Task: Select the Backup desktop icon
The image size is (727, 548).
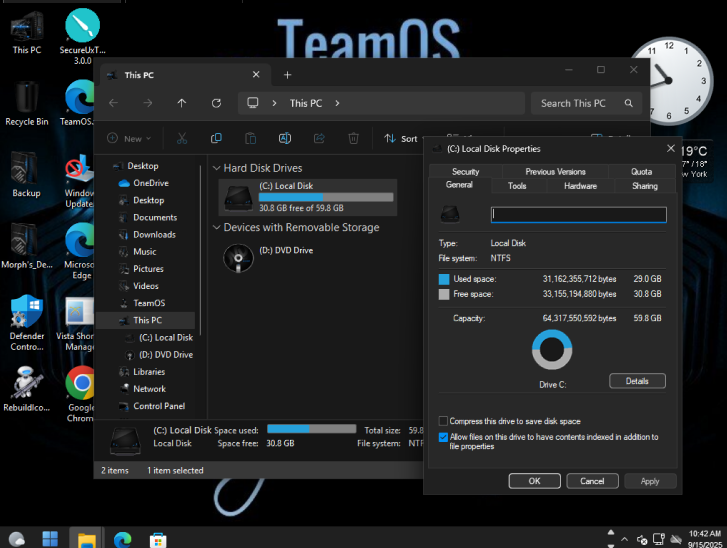Action: click(x=26, y=175)
